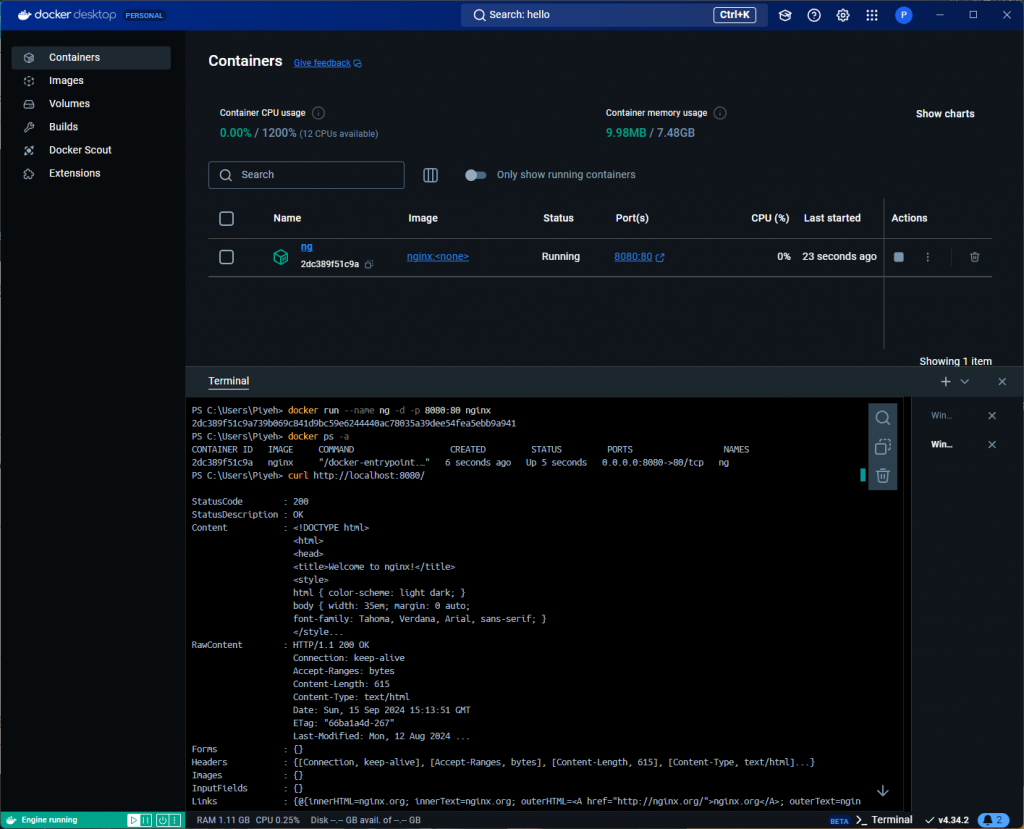The width and height of the screenshot is (1024, 829).
Task: Open the Give feedback link
Action: pos(327,63)
